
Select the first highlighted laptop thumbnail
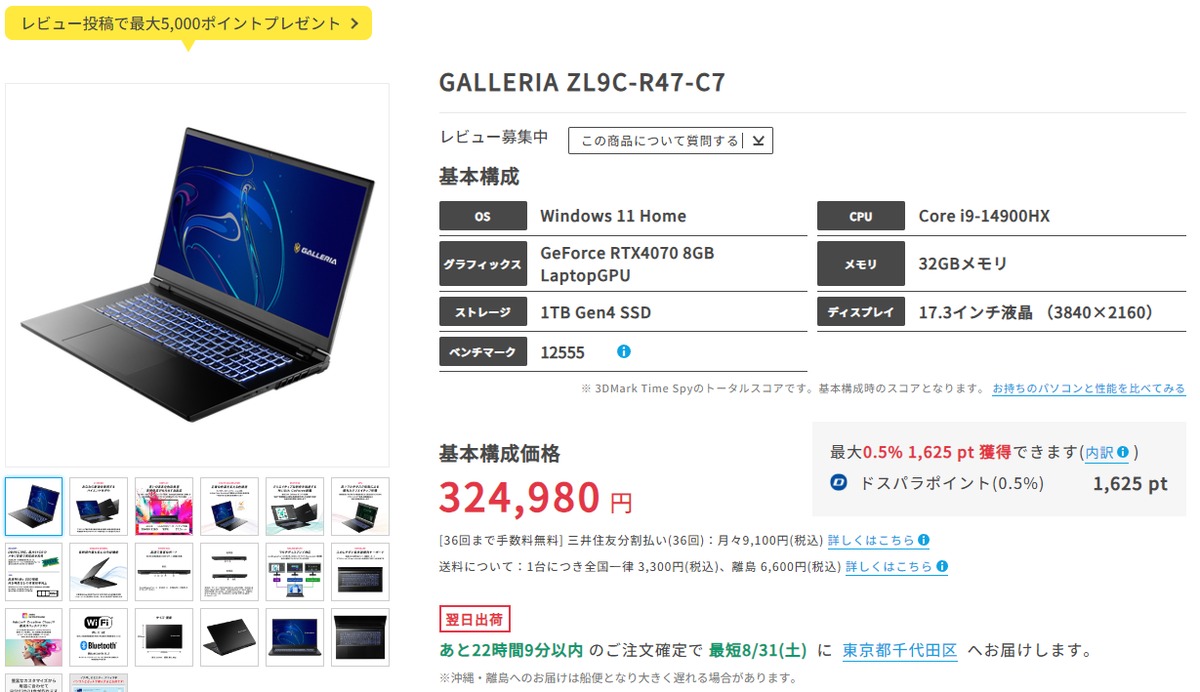(x=33, y=506)
